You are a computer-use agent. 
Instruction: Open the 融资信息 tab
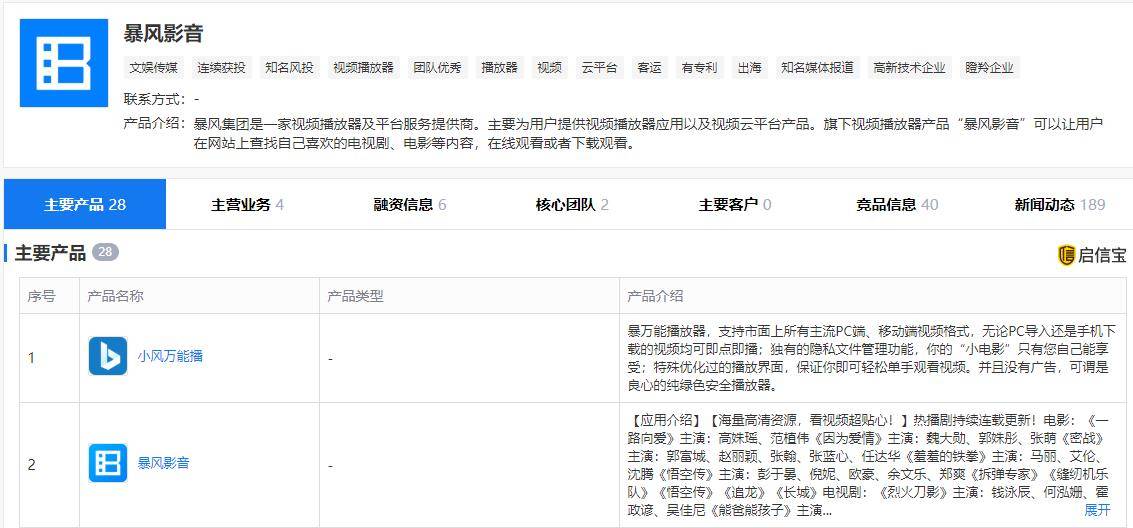410,204
